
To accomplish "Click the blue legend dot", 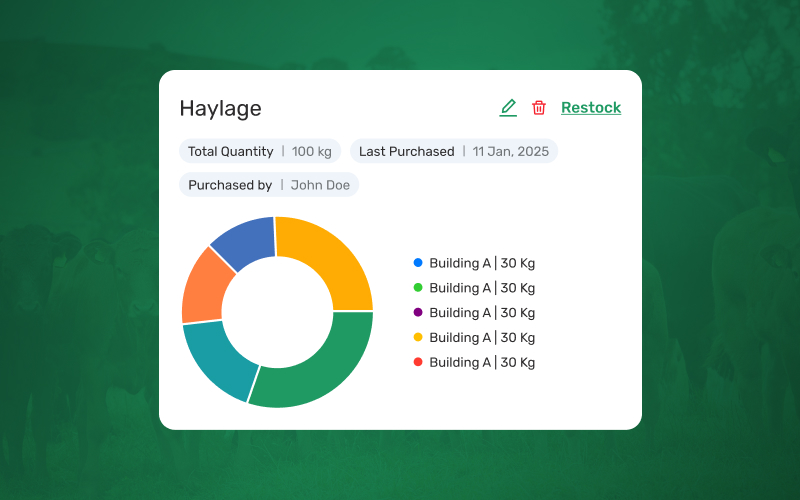I will click(418, 263).
